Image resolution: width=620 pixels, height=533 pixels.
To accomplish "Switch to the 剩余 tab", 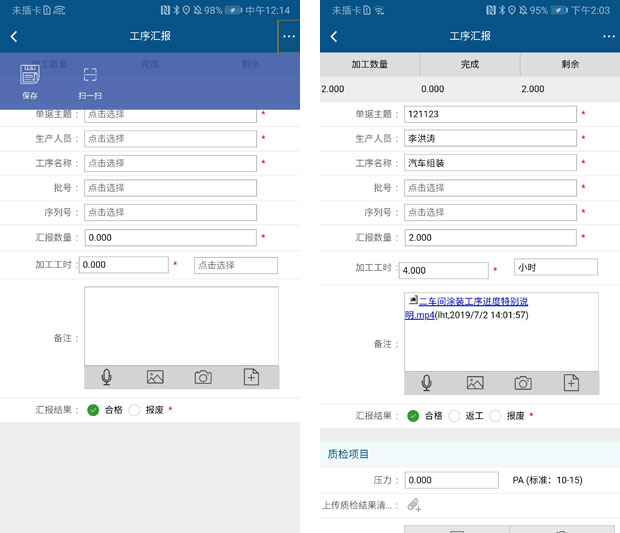I will coord(570,64).
